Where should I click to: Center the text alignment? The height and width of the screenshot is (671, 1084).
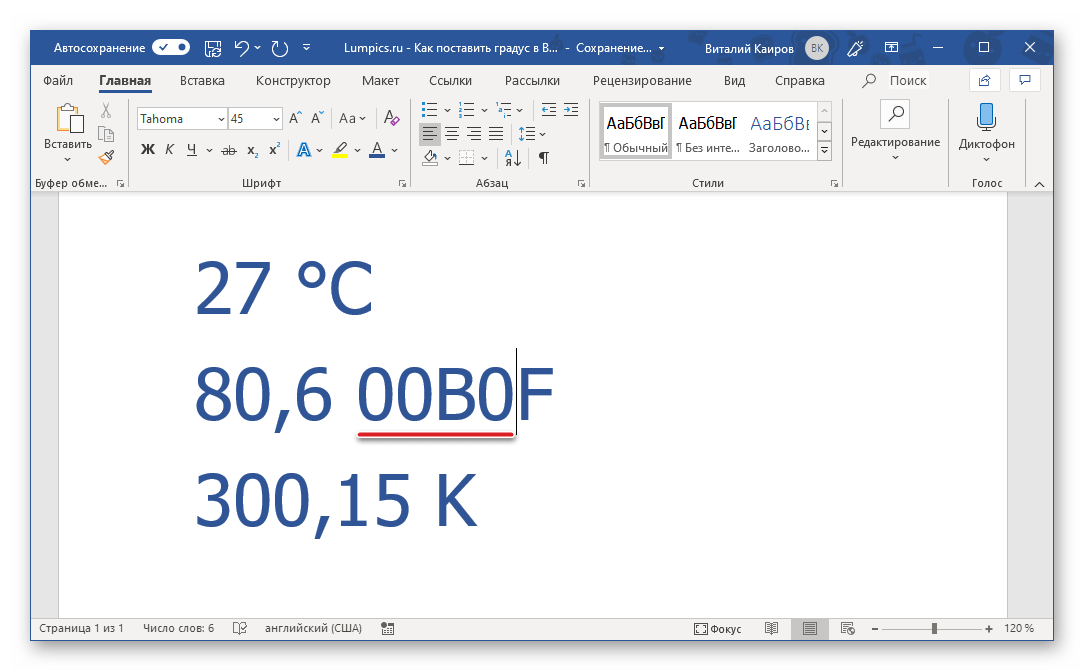coord(452,134)
